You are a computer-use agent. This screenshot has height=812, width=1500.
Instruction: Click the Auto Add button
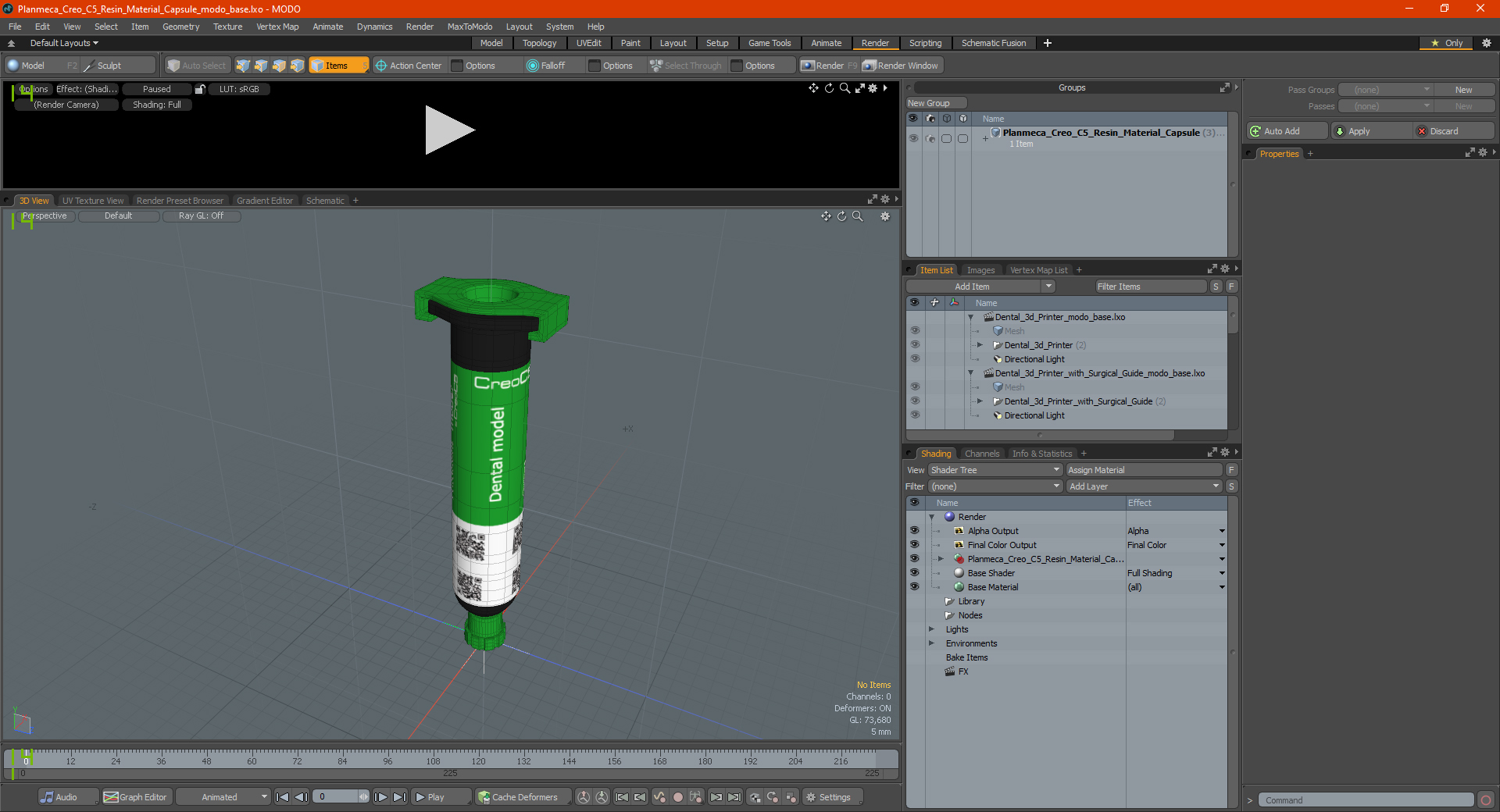coord(1287,131)
